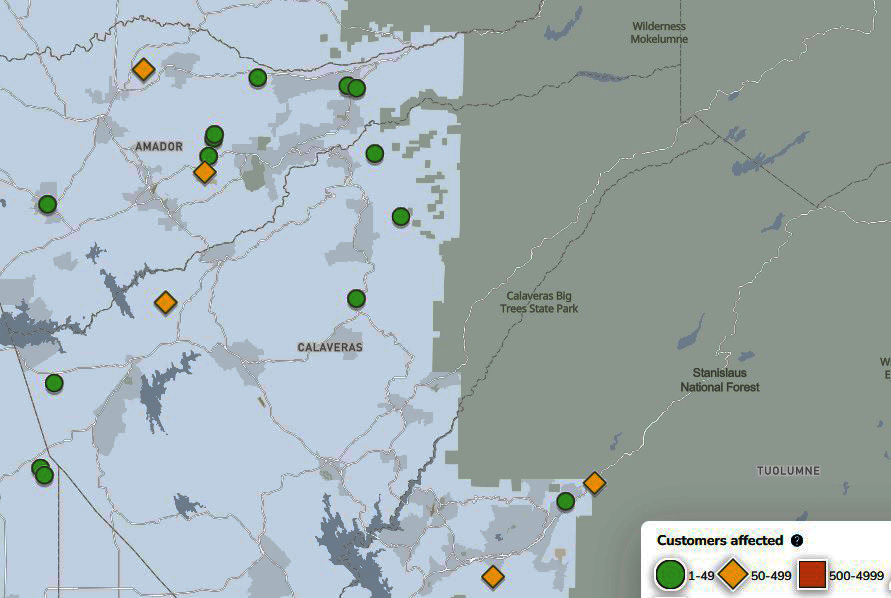The width and height of the screenshot is (891, 598).
Task: Click the help icon beside Customers affected
Action: pos(797,540)
